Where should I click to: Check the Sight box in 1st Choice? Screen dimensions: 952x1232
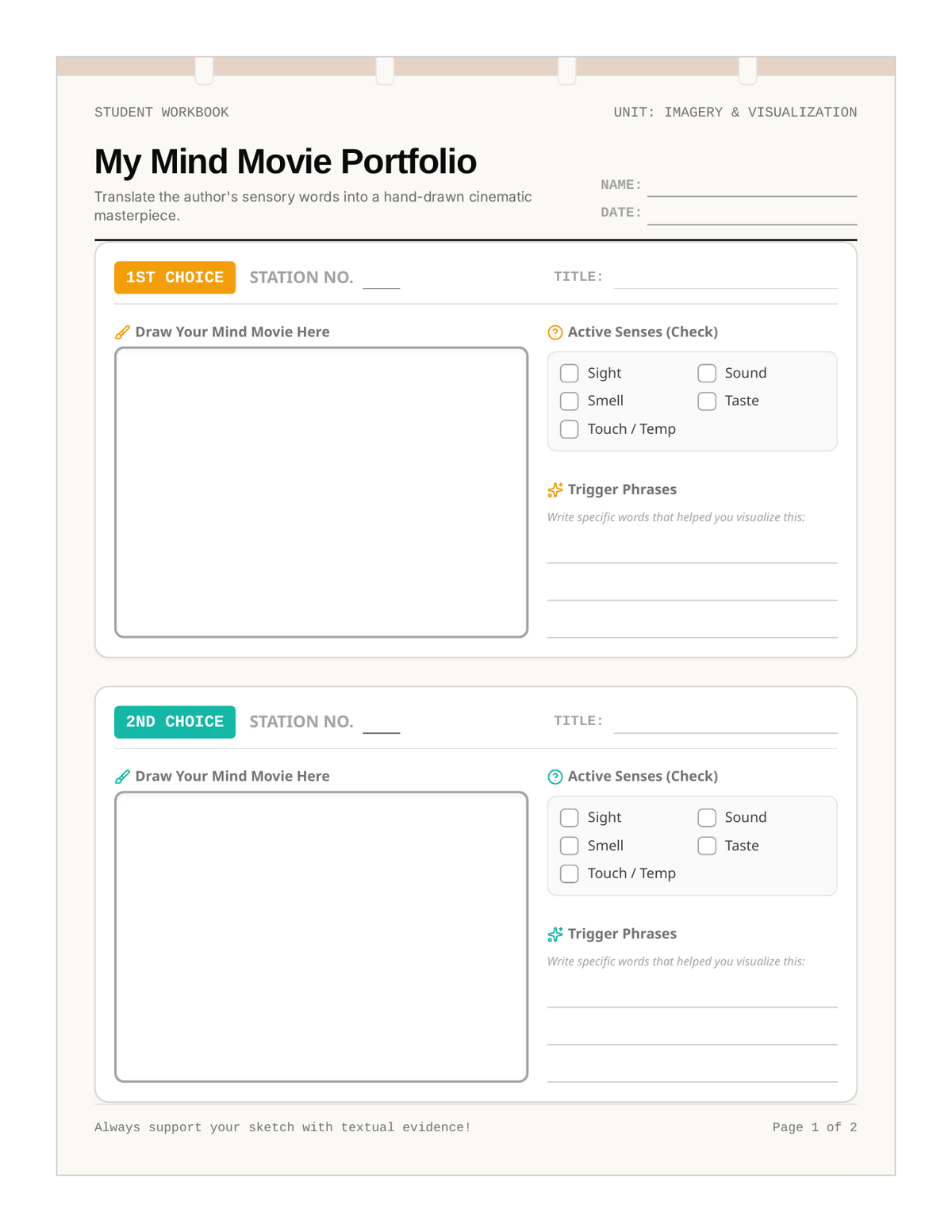click(x=570, y=373)
